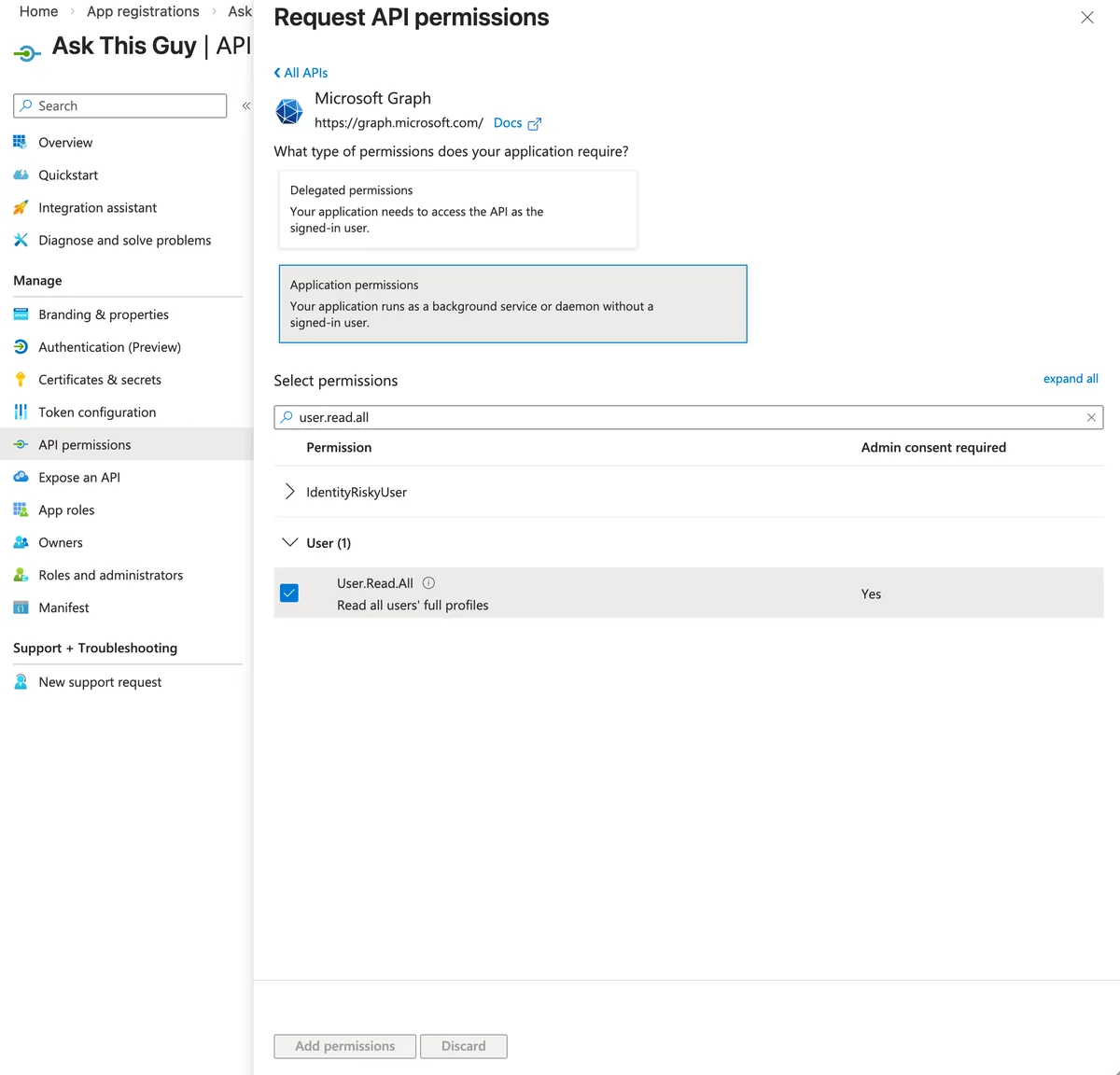Click the Manifest icon

point(21,607)
